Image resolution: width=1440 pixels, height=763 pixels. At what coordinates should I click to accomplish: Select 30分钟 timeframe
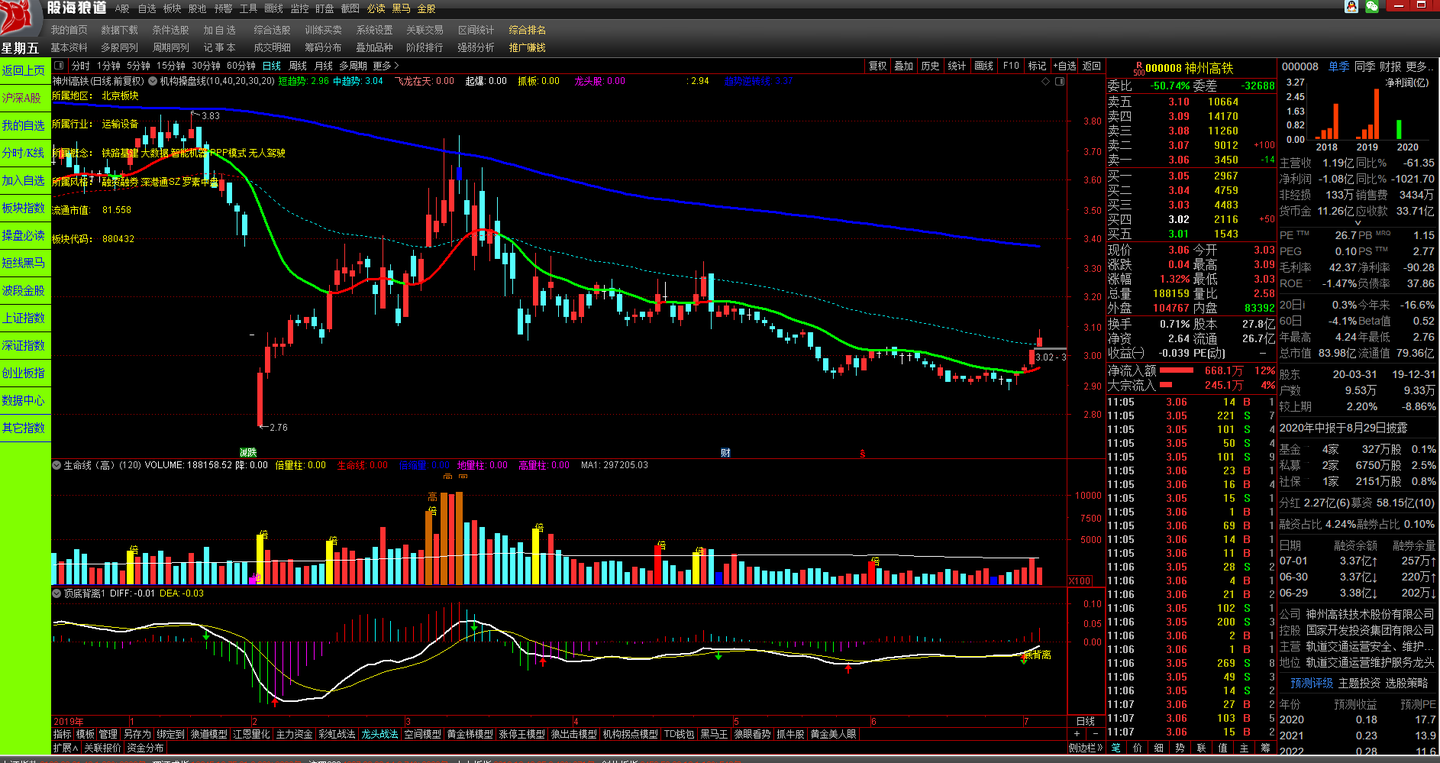pos(207,66)
